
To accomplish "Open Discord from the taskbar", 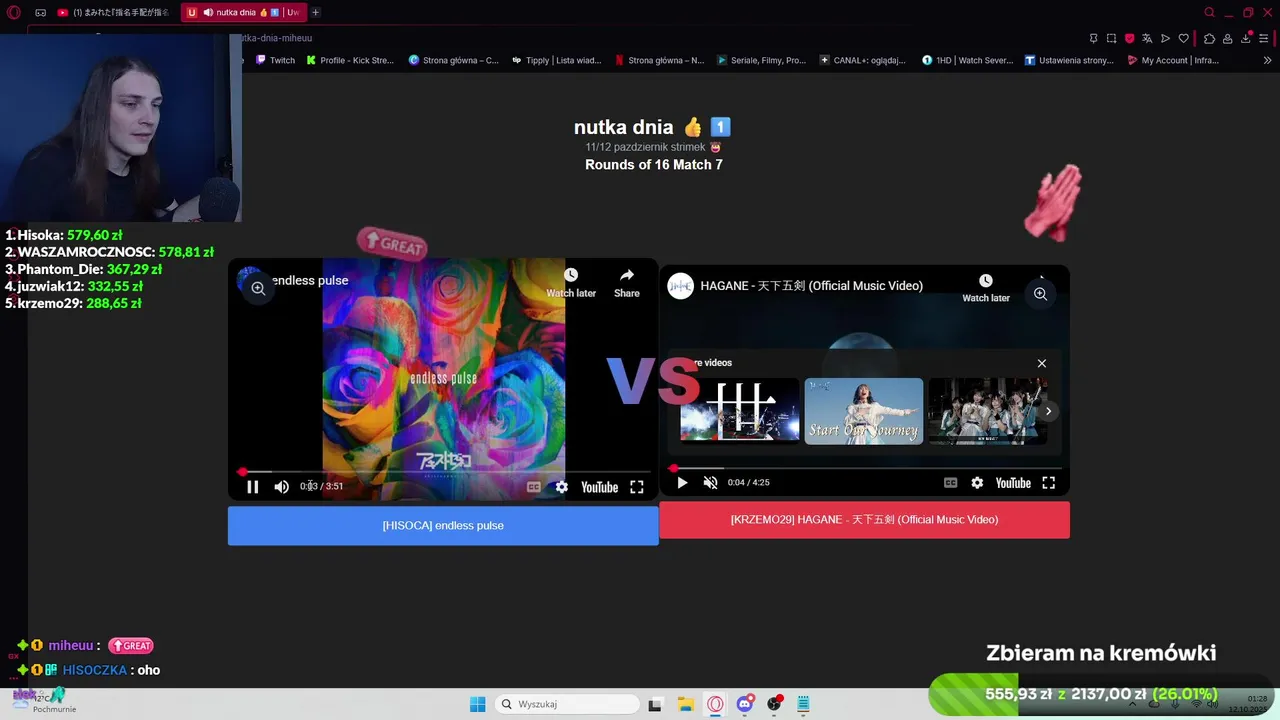I will pos(745,704).
